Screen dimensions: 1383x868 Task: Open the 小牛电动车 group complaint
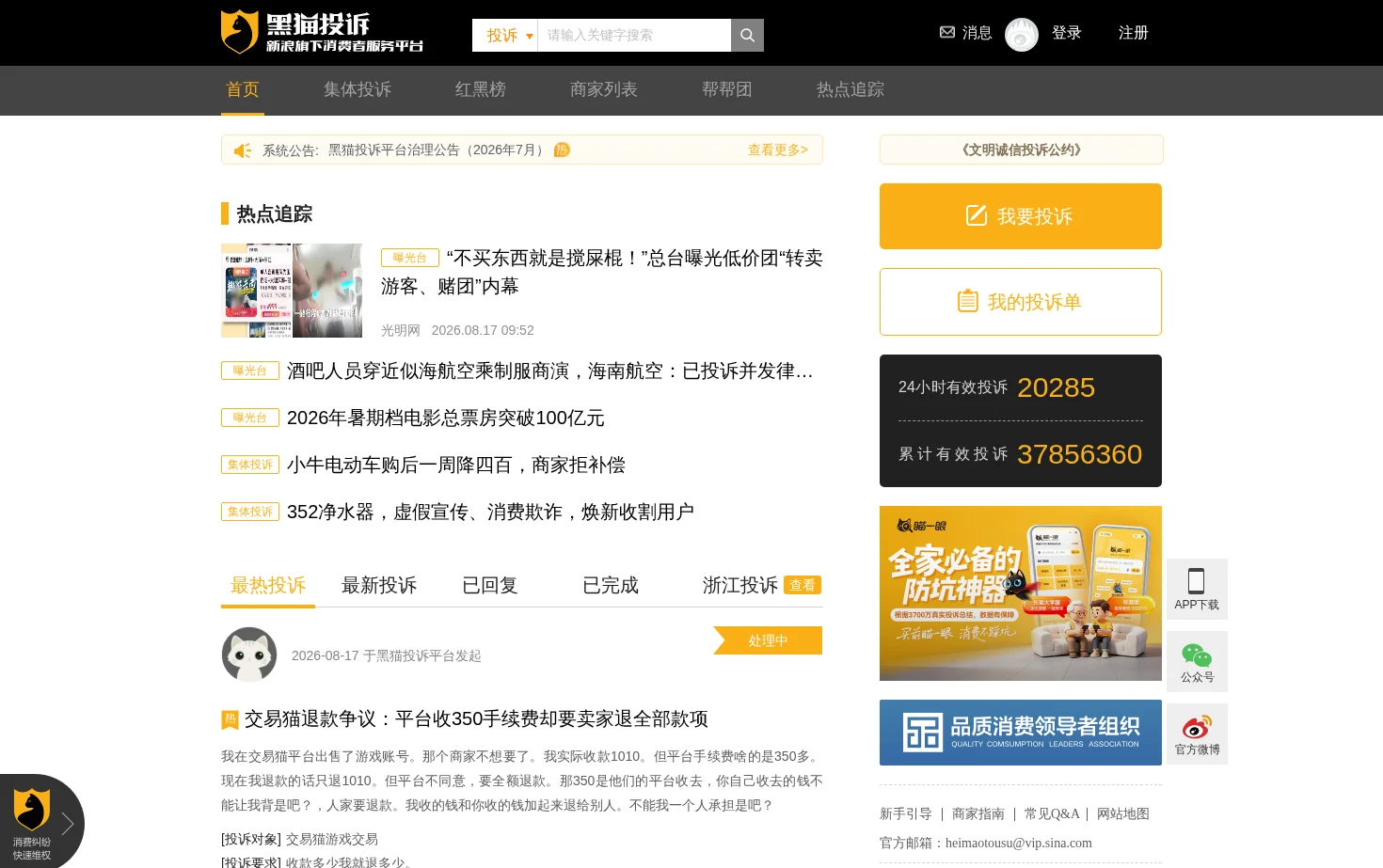click(455, 465)
